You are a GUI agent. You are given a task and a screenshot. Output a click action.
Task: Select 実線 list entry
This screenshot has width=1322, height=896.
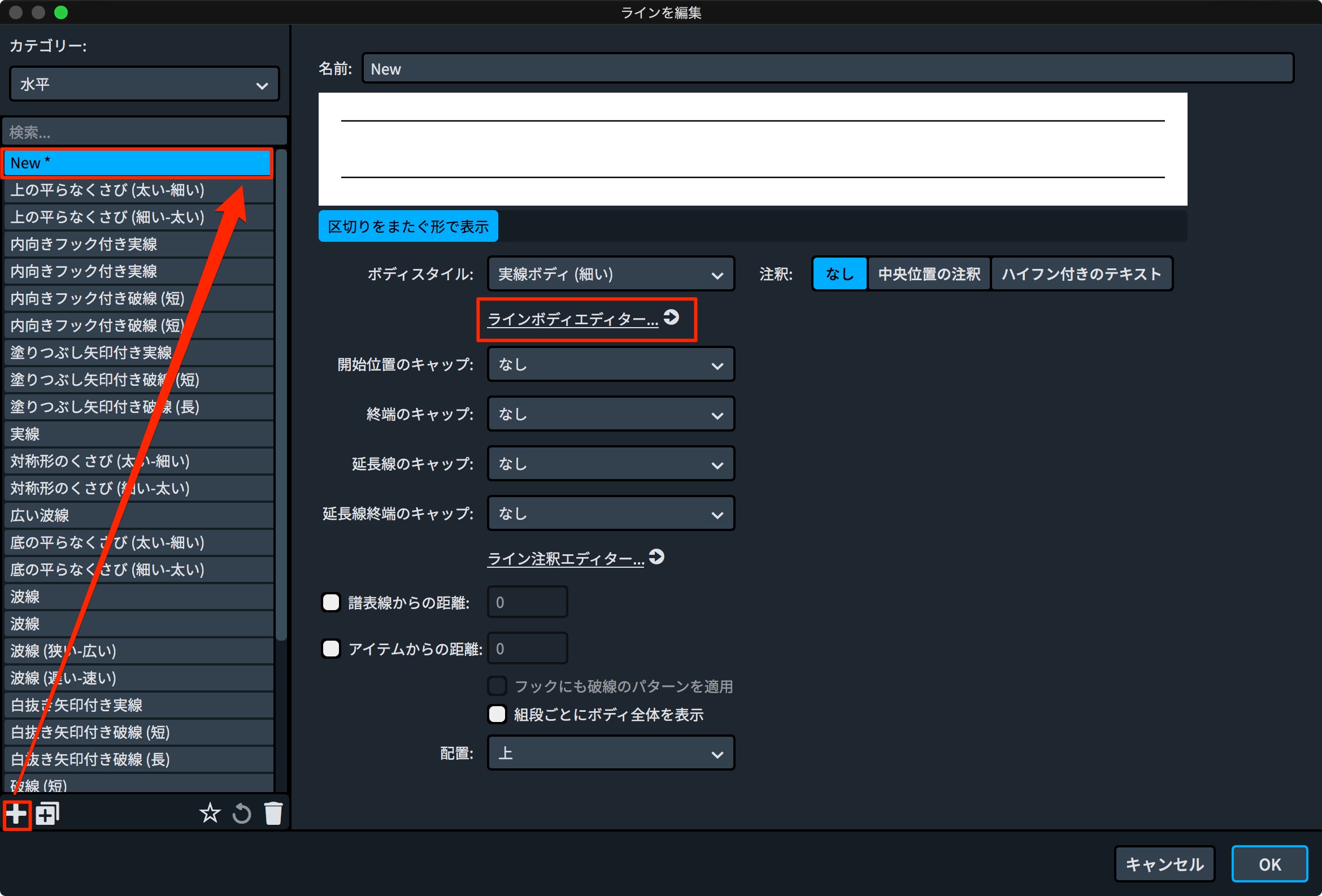click(x=139, y=434)
